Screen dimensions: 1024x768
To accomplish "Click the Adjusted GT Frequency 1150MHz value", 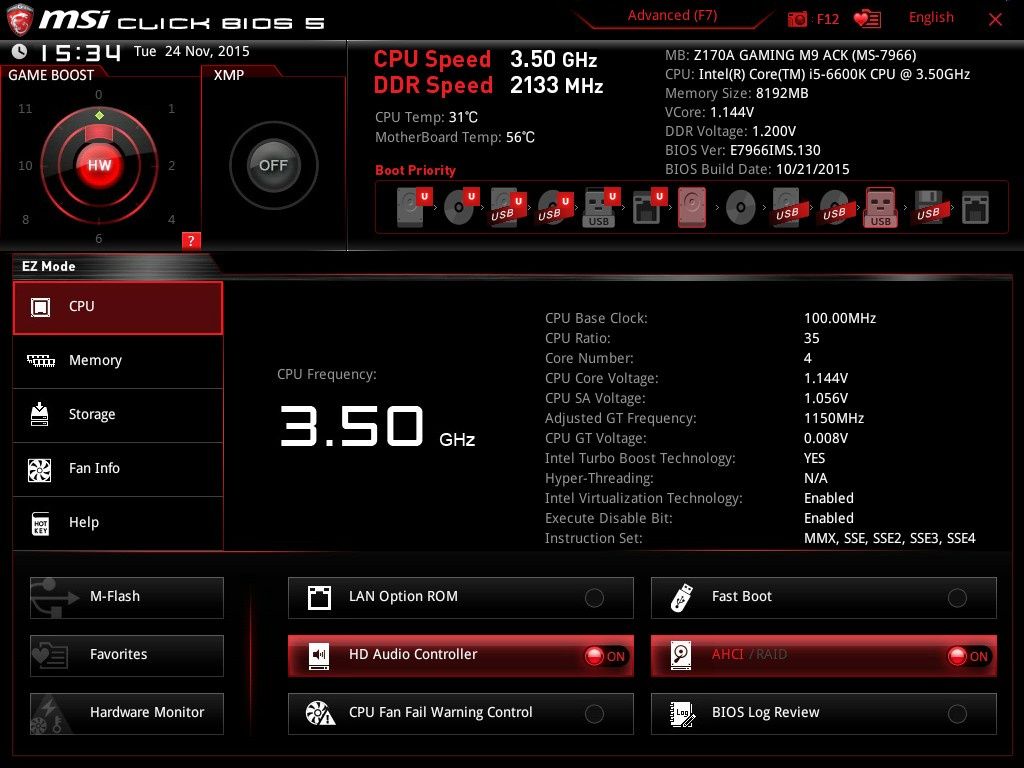I will point(834,418).
